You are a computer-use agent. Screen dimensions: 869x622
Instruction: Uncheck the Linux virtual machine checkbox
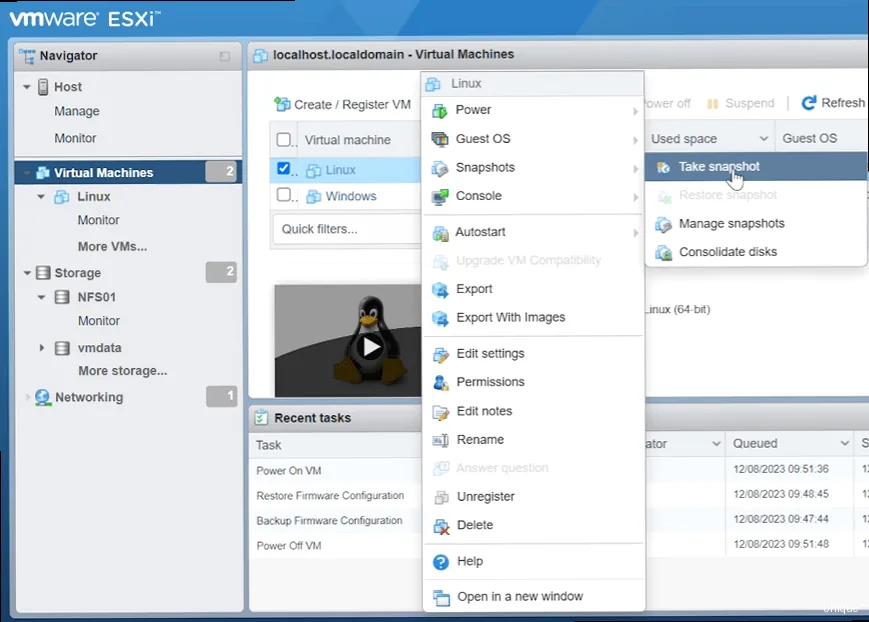click(x=283, y=168)
